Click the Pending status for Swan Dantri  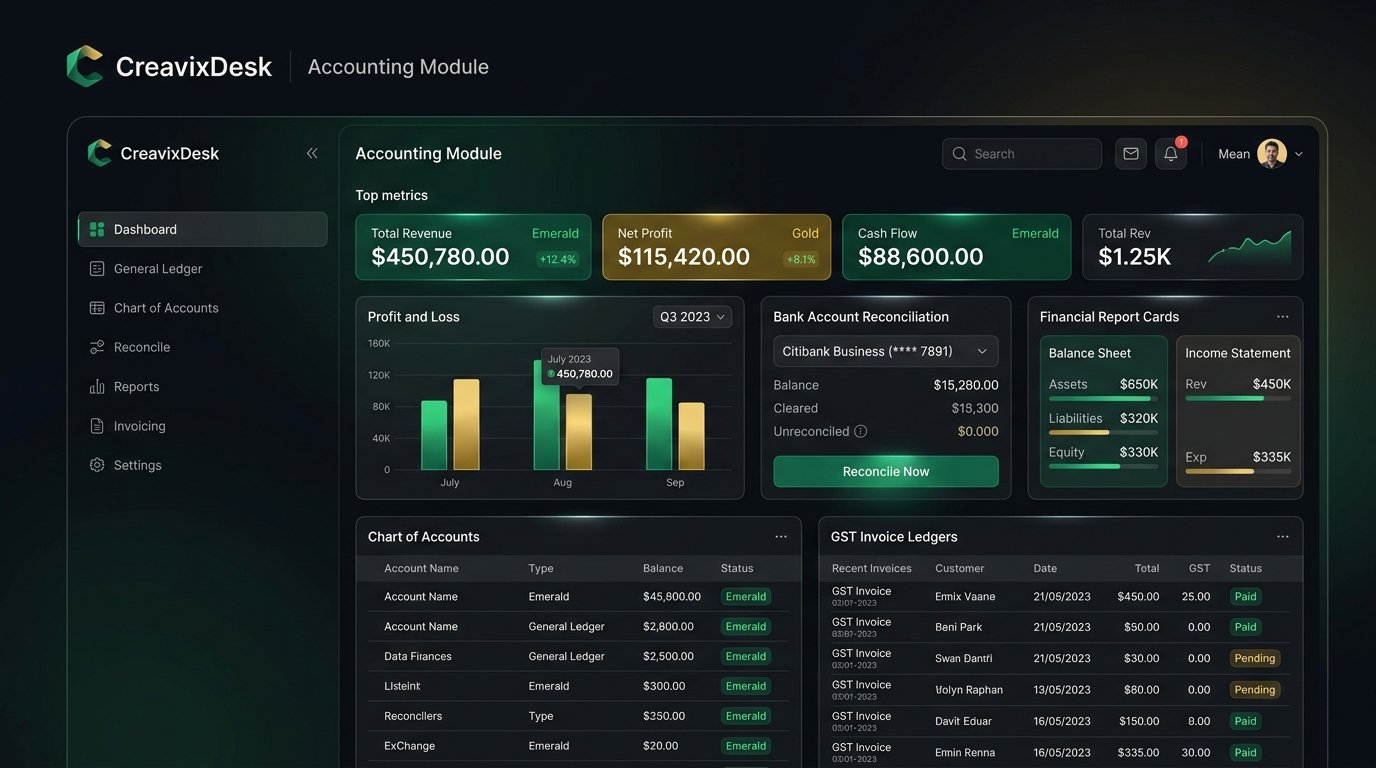(1255, 658)
